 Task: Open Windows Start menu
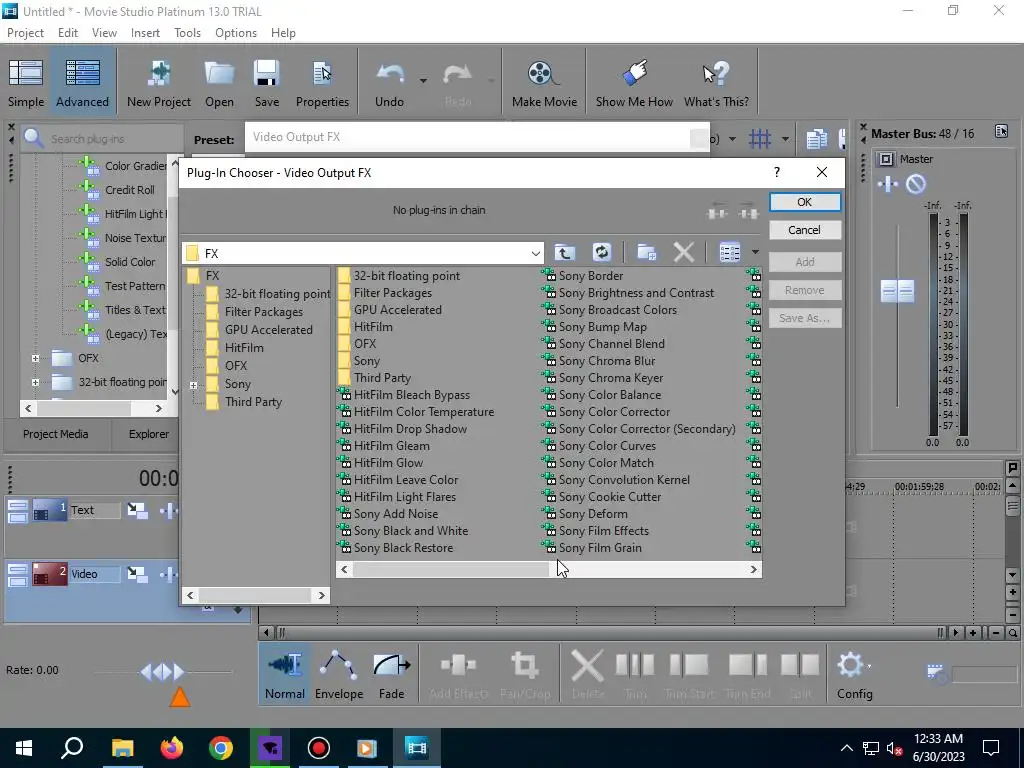tap(24, 747)
